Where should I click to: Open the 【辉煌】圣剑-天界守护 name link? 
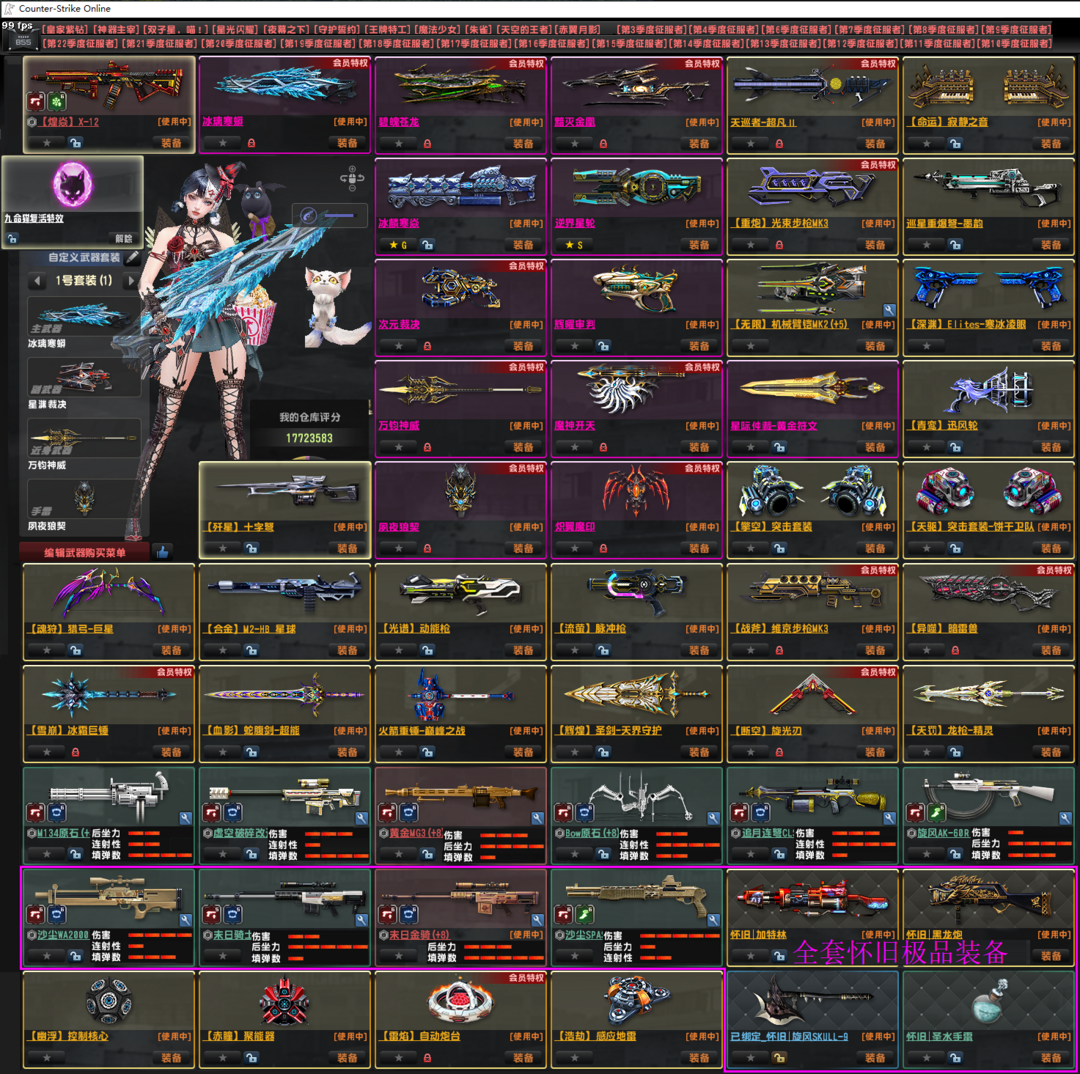tap(608, 730)
